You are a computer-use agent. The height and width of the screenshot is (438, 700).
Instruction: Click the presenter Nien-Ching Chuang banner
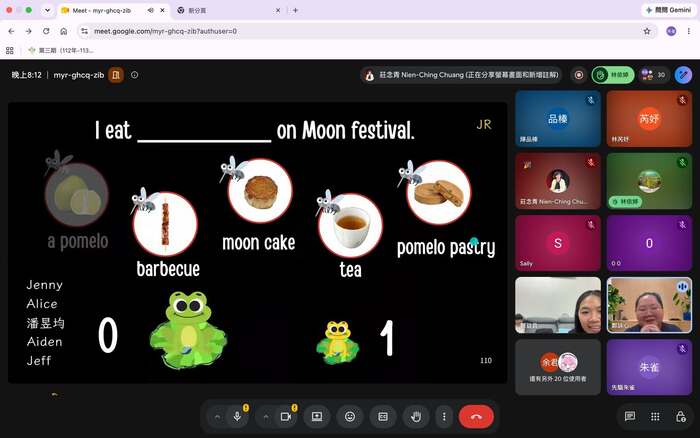click(461, 75)
